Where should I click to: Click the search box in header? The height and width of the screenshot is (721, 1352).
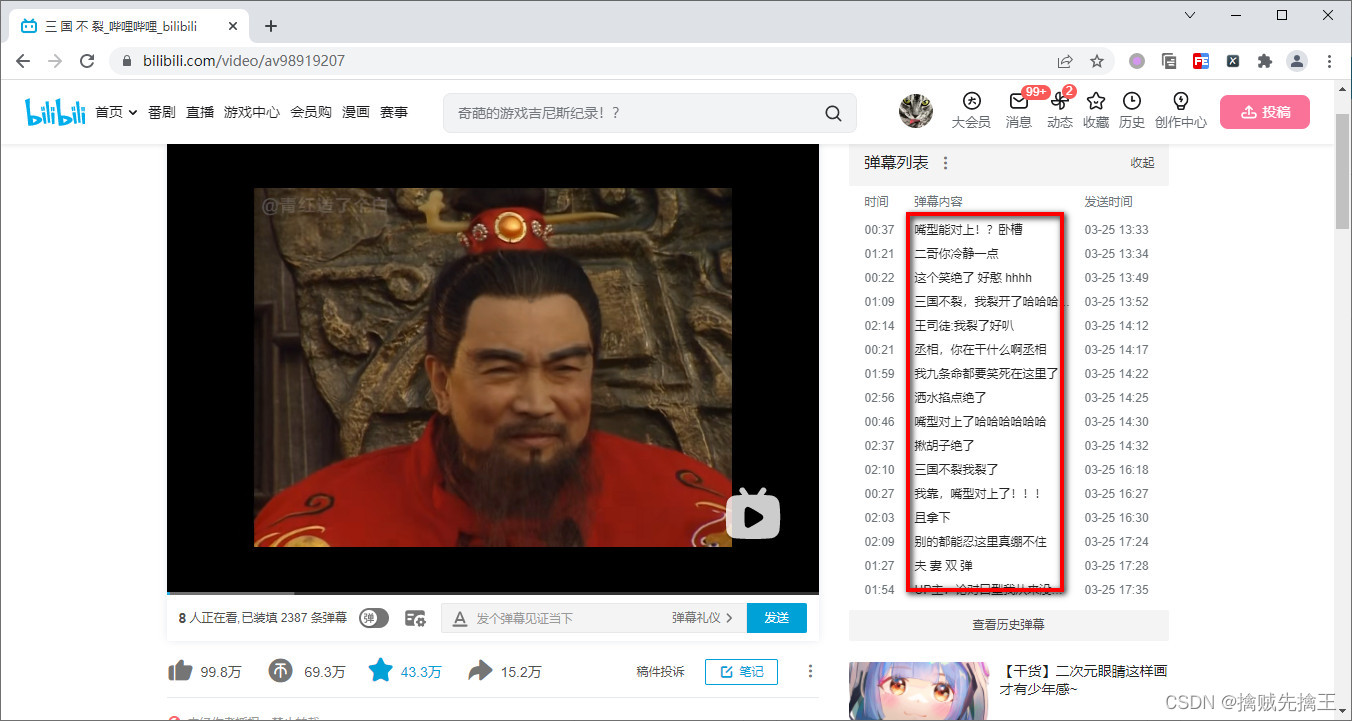tap(650, 113)
